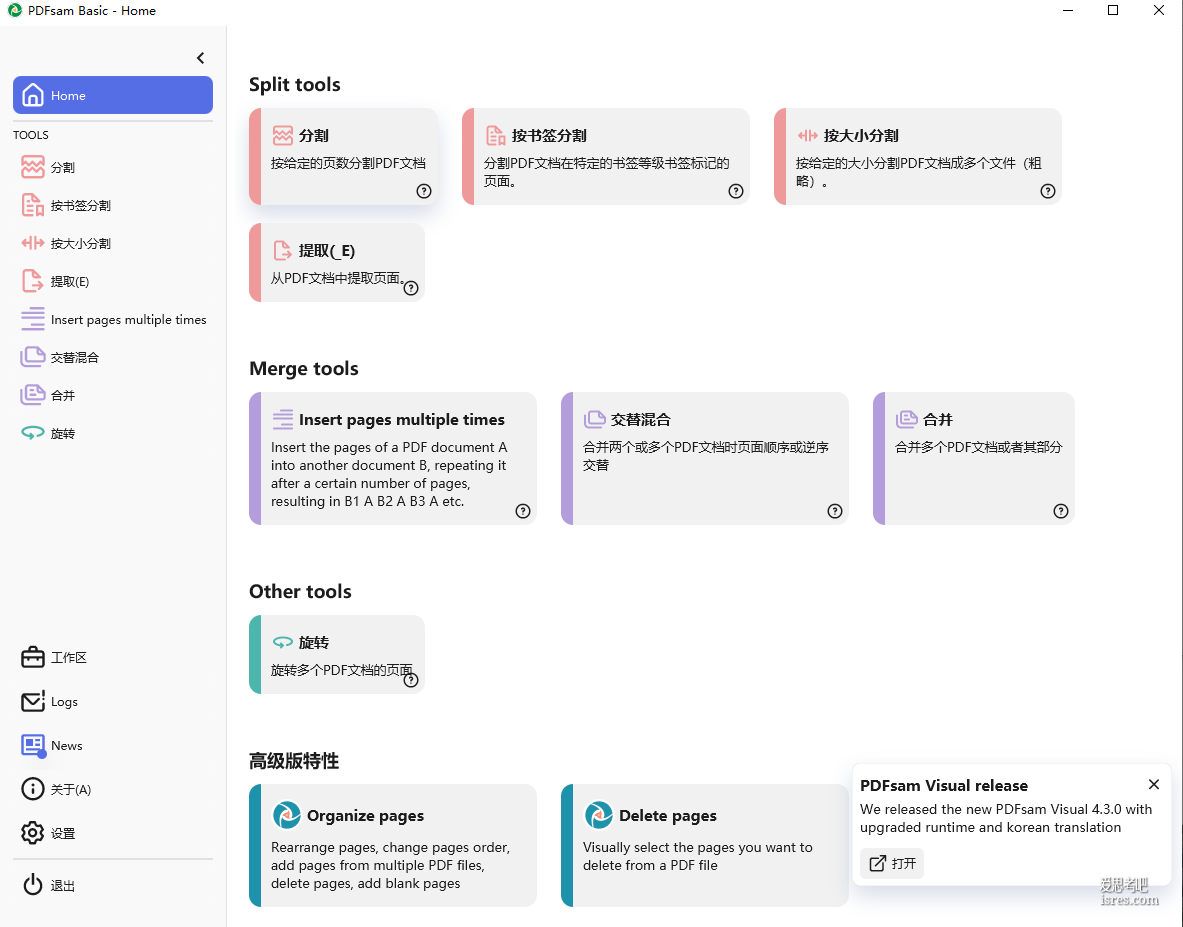Image resolution: width=1183 pixels, height=927 pixels.
Task: Close the PDFsam Visual release notification
Action: [x=1154, y=784]
